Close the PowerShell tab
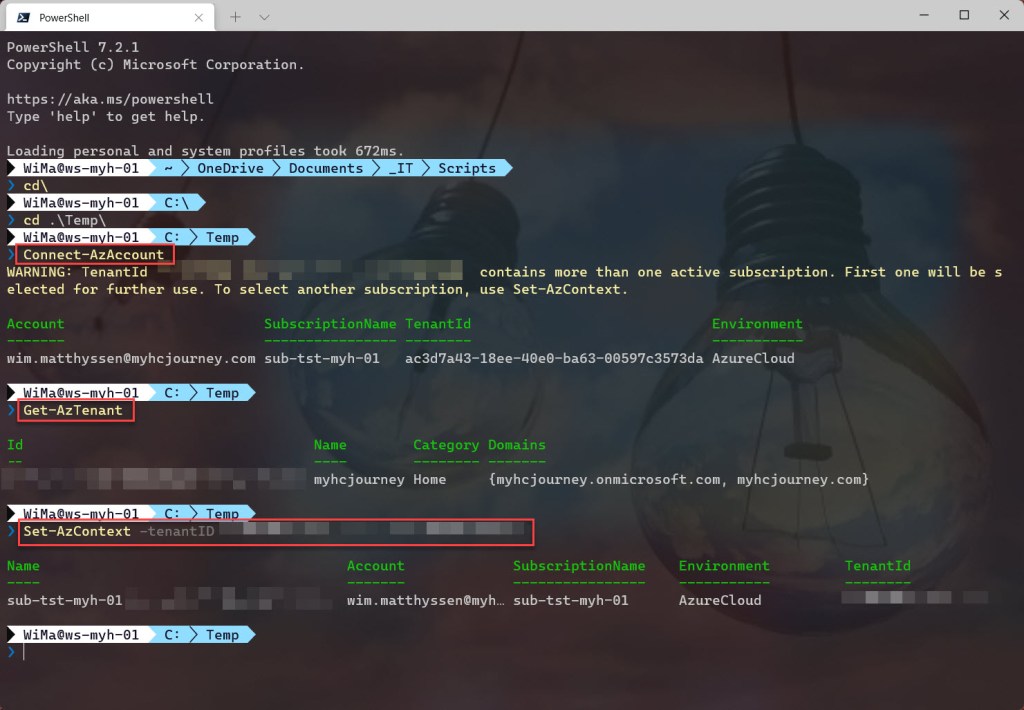The image size is (1024, 710). 199,17
